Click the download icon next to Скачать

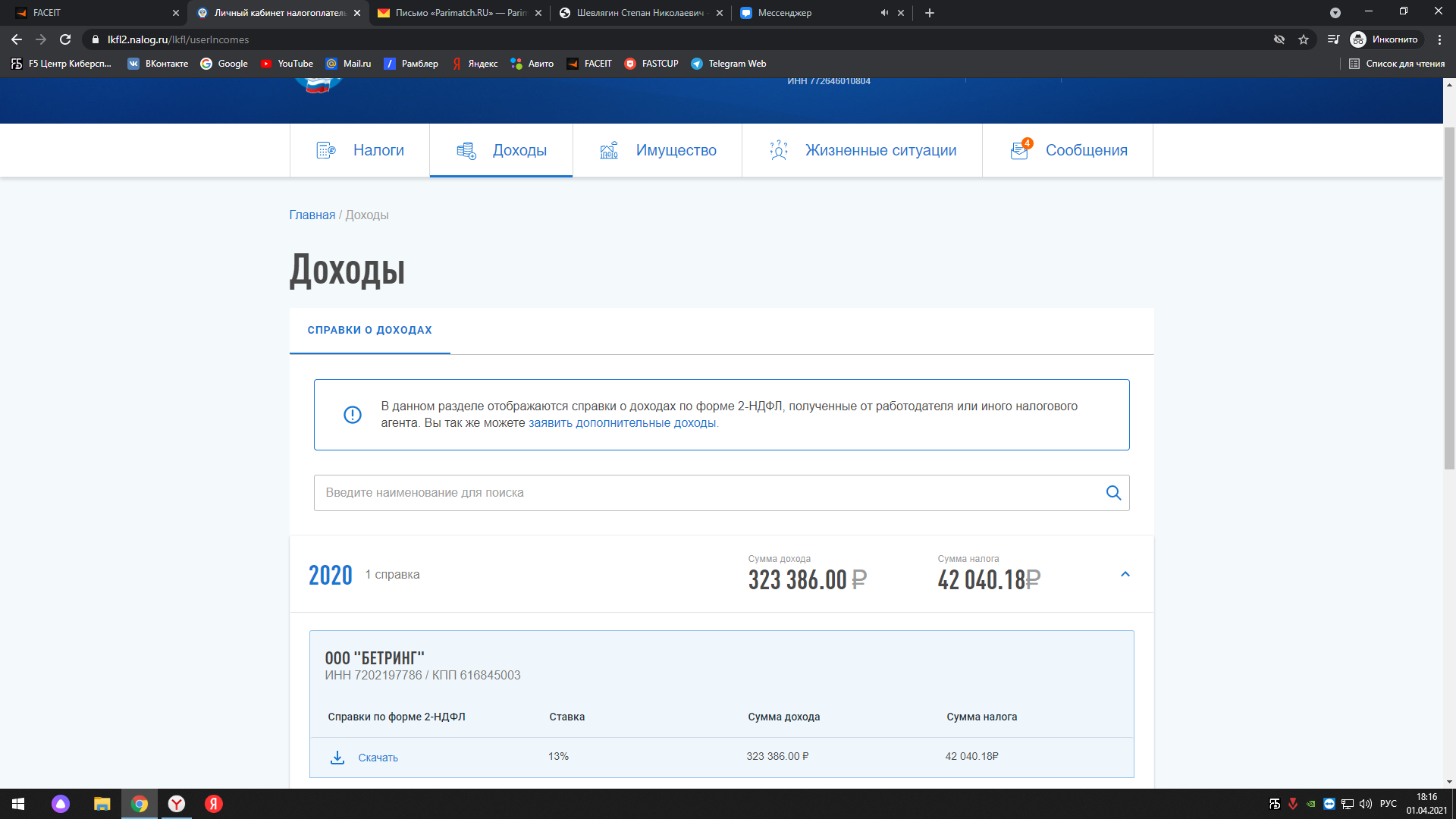[337, 757]
